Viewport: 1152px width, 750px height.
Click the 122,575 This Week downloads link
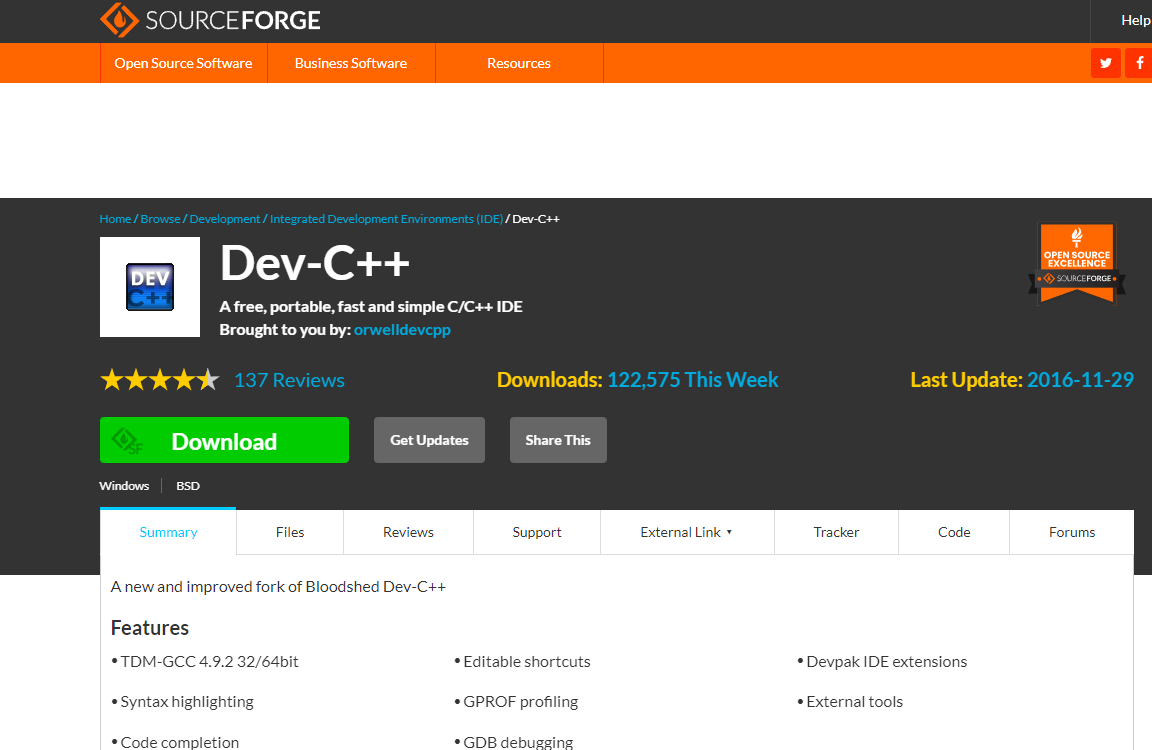pos(692,380)
